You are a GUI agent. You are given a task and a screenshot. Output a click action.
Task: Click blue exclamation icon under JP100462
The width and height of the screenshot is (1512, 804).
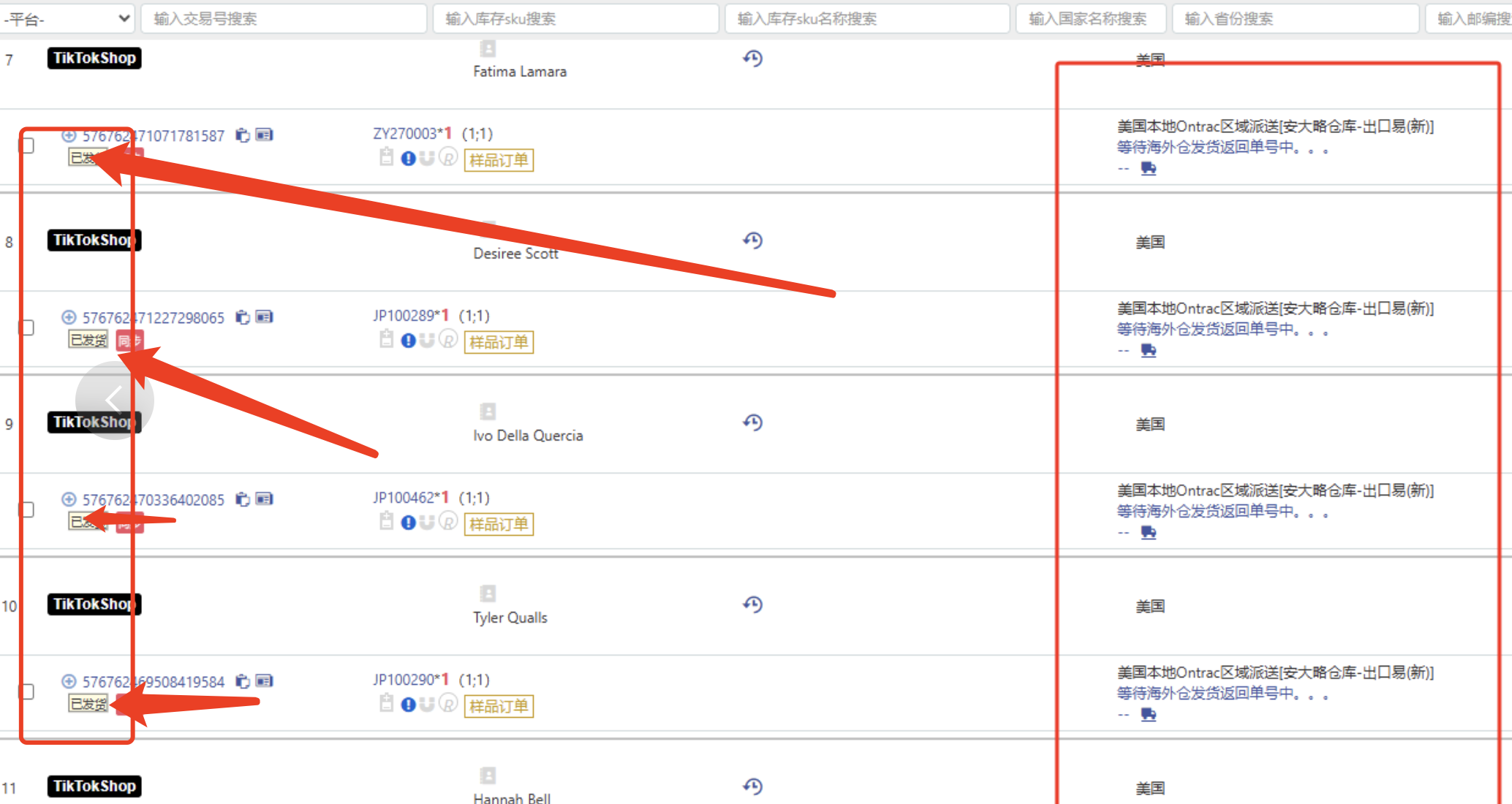[409, 523]
